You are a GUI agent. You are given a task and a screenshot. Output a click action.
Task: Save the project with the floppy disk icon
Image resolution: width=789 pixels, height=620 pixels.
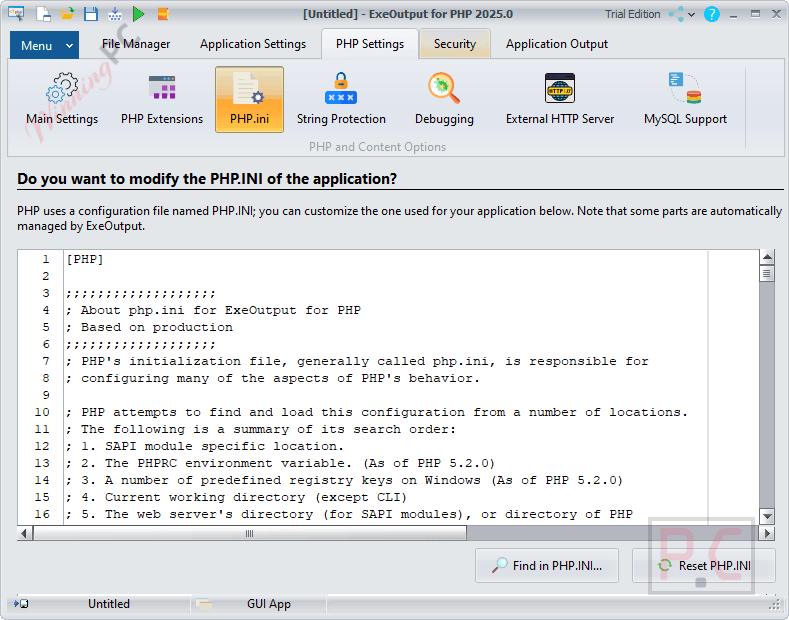coord(91,14)
